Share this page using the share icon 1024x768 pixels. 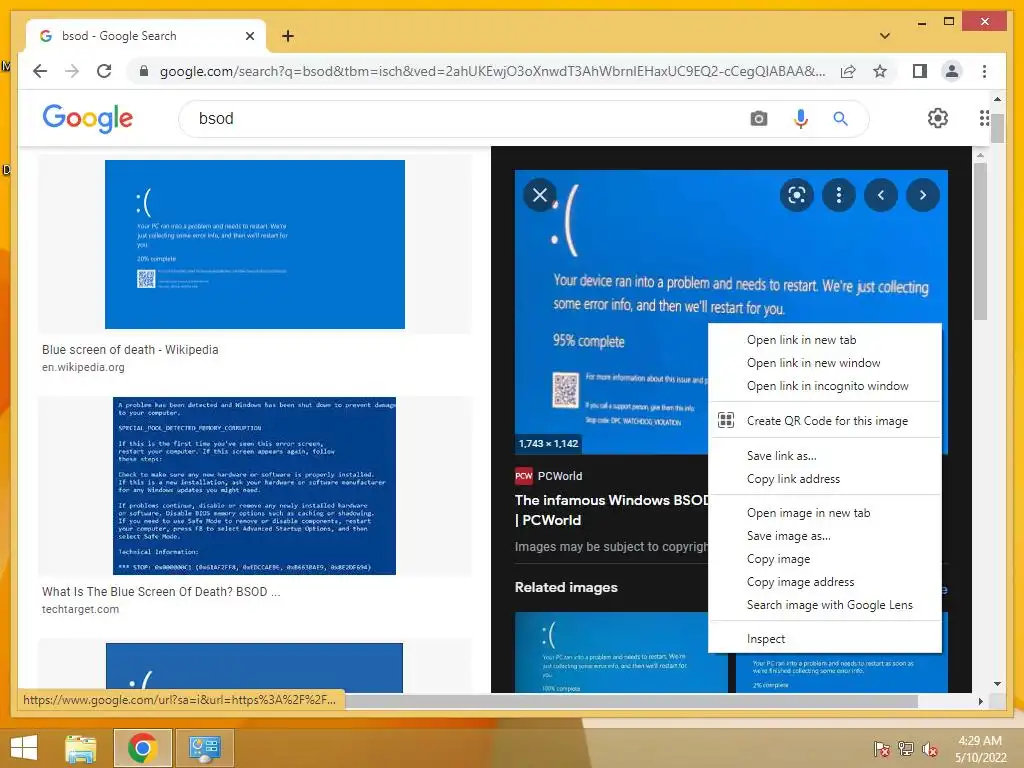[848, 71]
